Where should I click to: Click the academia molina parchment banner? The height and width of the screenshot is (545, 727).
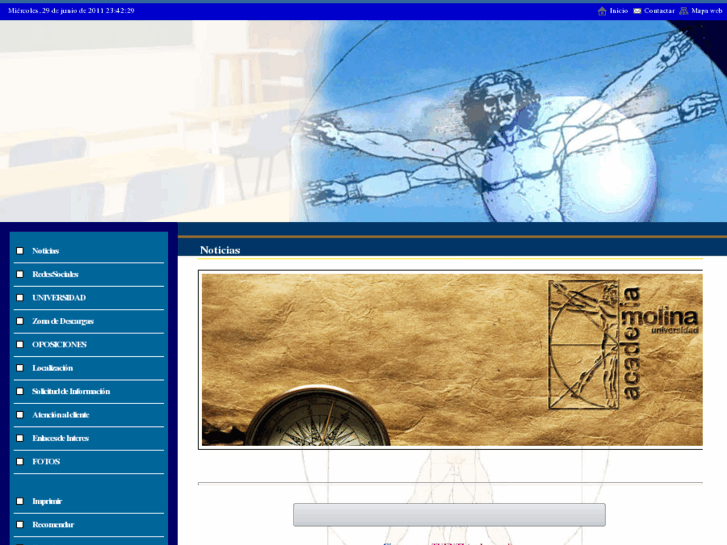coord(452,360)
